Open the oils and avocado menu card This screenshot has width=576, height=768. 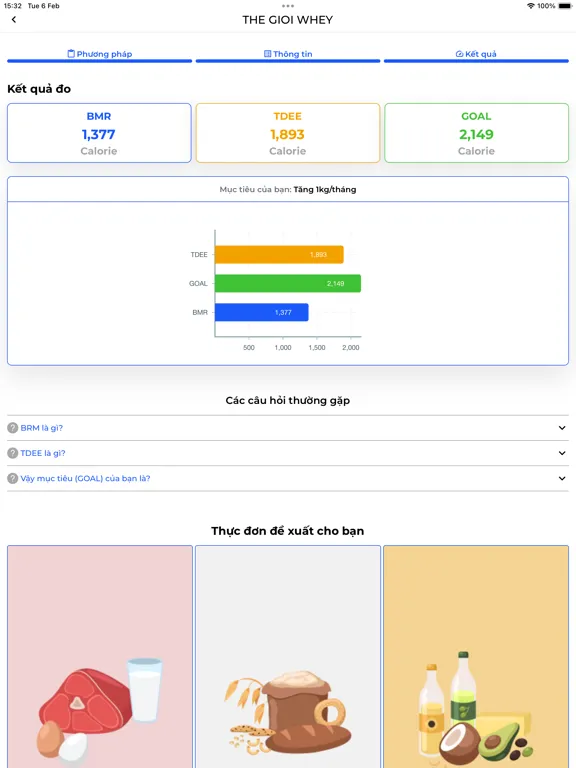pyautogui.click(x=476, y=656)
